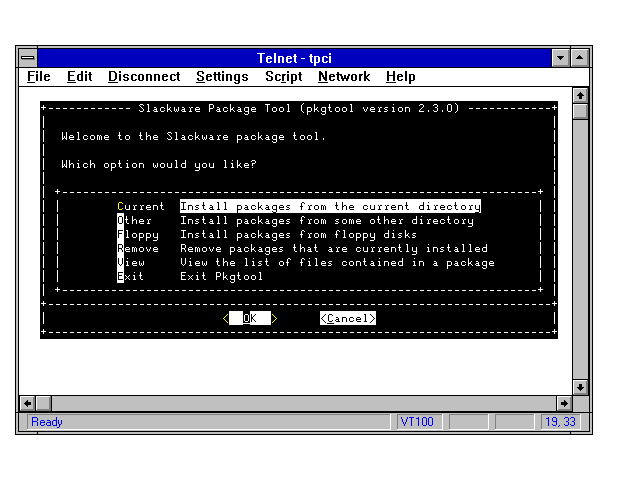Image resolution: width=640 pixels, height=480 pixels.
Task: Open the Script menu
Action: pyautogui.click(x=283, y=77)
